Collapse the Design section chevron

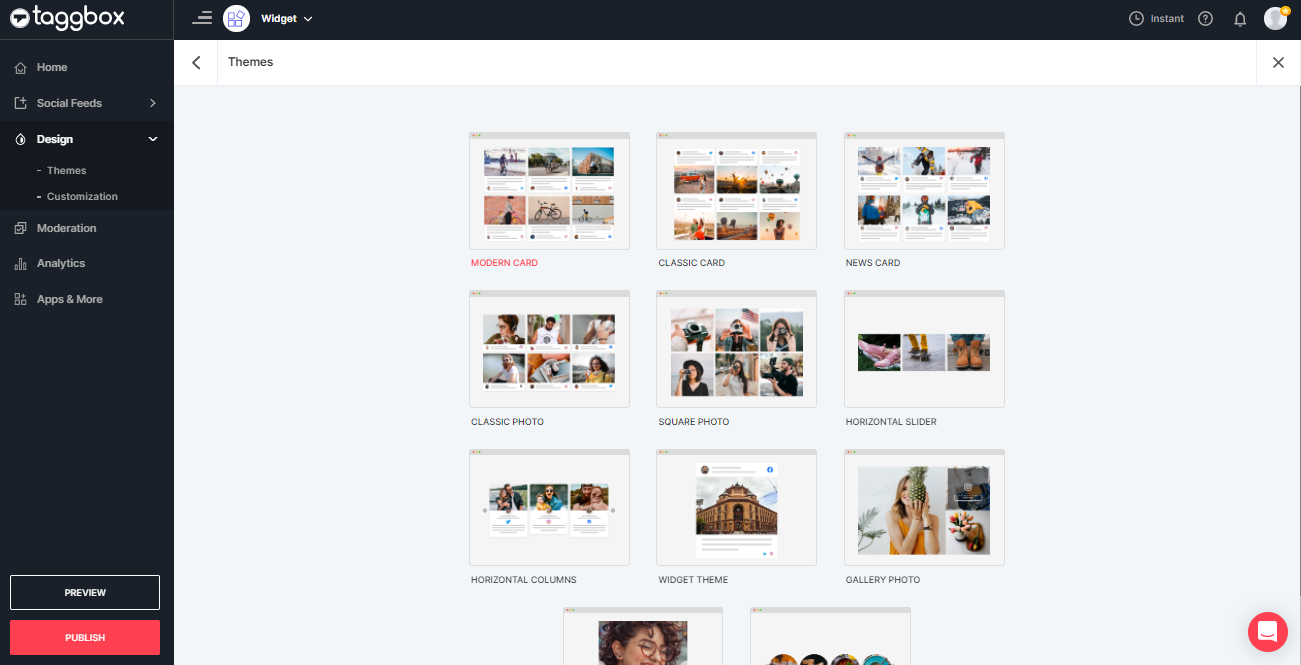pyautogui.click(x=152, y=139)
